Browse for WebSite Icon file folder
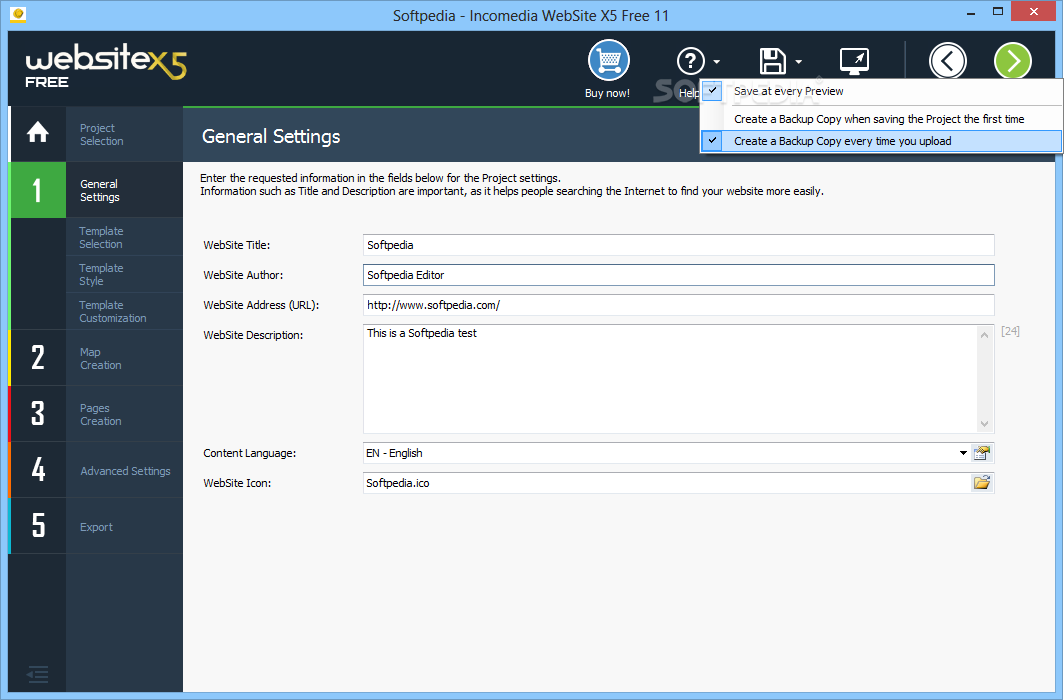The height and width of the screenshot is (700, 1064). coord(982,483)
